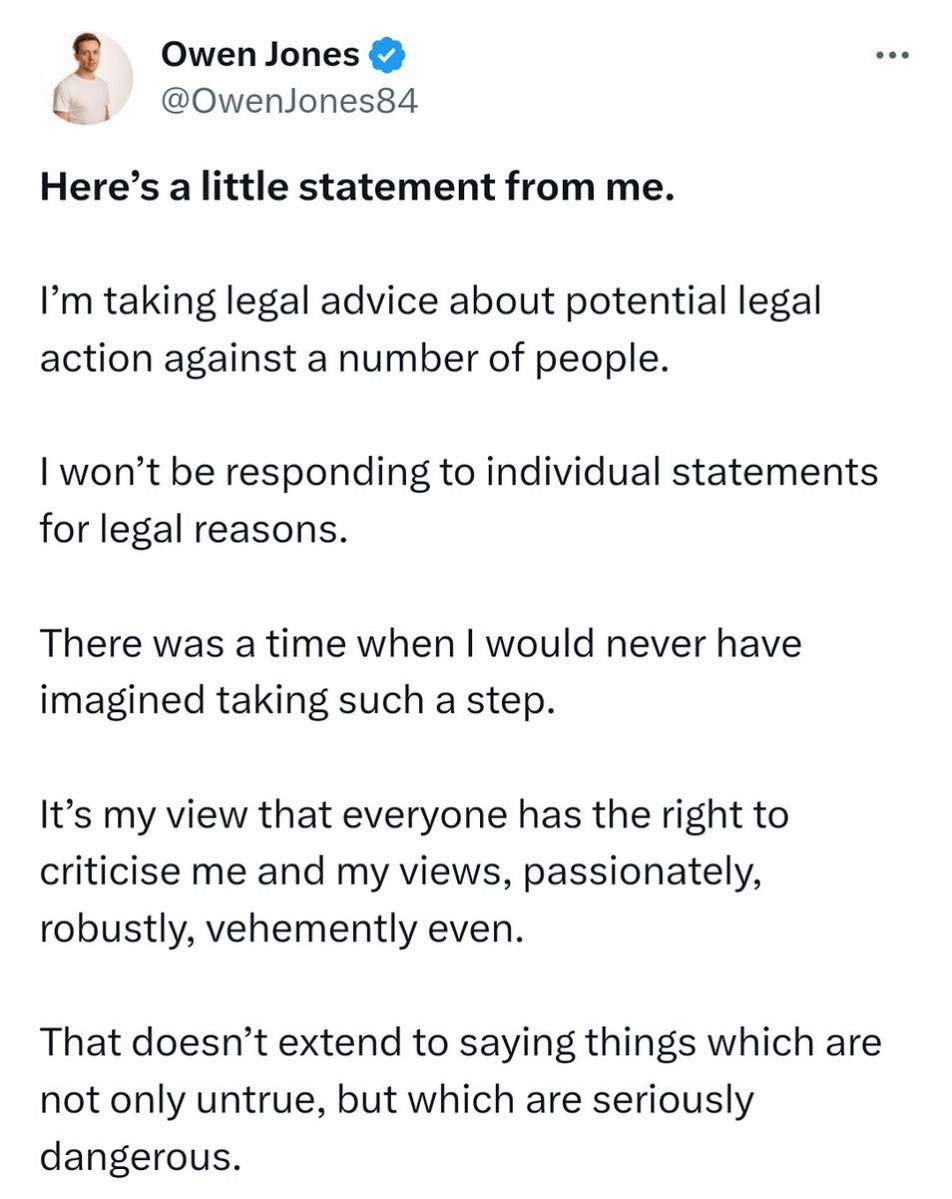Viewport: 952px width, 1199px height.
Task: Open the @OwenJones84 handle link
Action: 287,100
